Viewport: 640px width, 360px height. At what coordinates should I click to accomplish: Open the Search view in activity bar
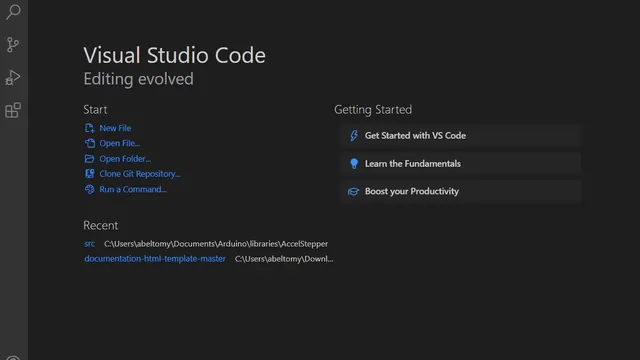[13, 12]
